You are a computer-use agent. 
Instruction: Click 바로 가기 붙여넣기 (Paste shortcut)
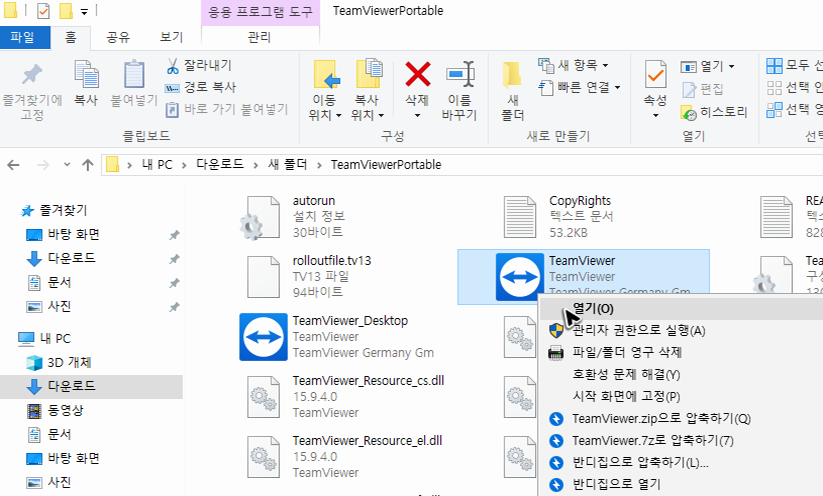click(227, 109)
